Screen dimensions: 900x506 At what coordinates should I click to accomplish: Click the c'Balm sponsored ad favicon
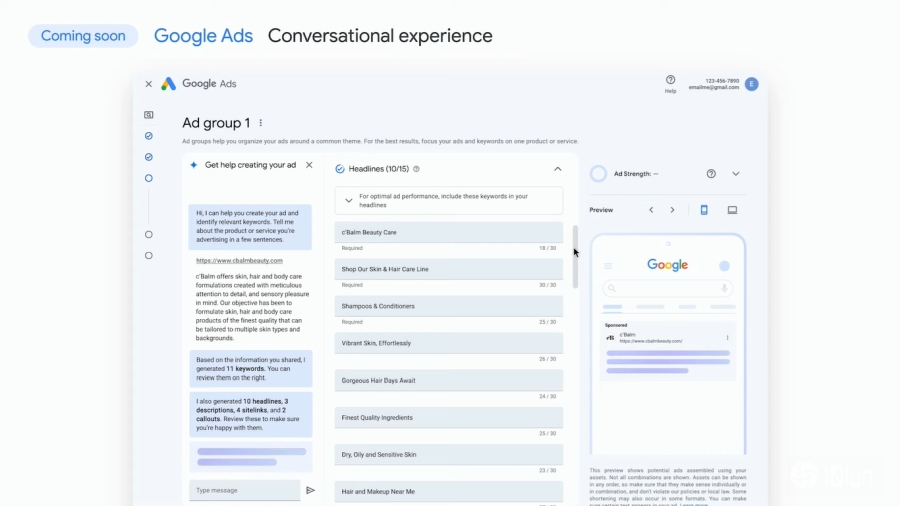pyautogui.click(x=610, y=338)
